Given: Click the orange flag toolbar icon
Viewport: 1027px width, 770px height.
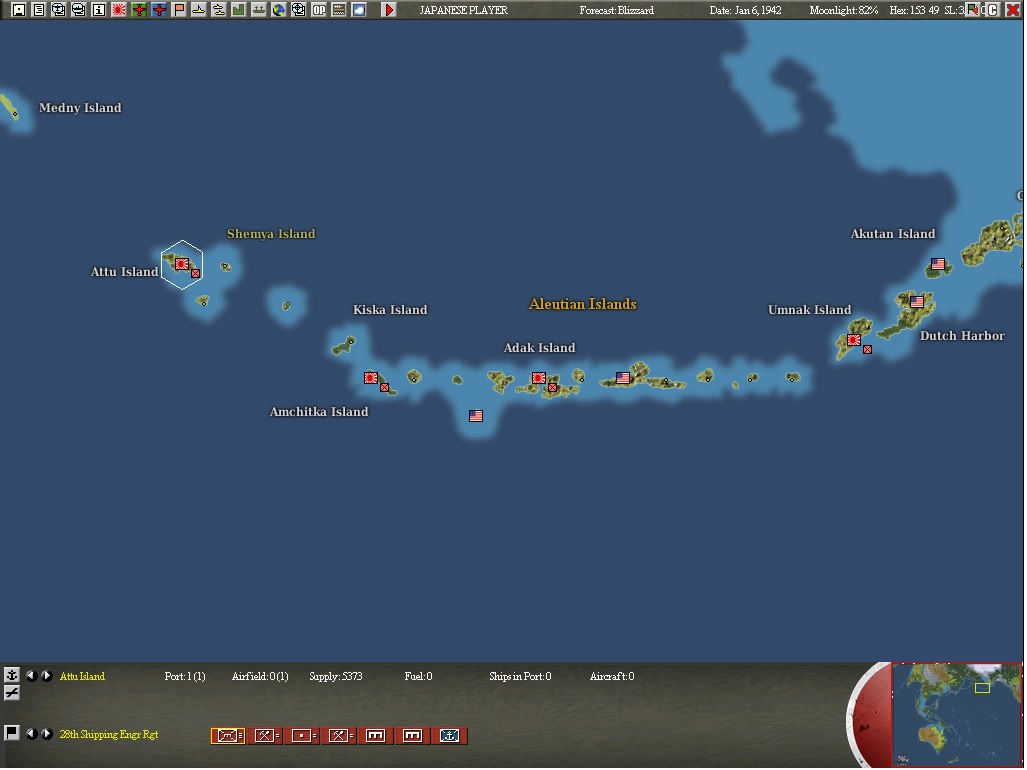Looking at the screenshot, I should [179, 10].
